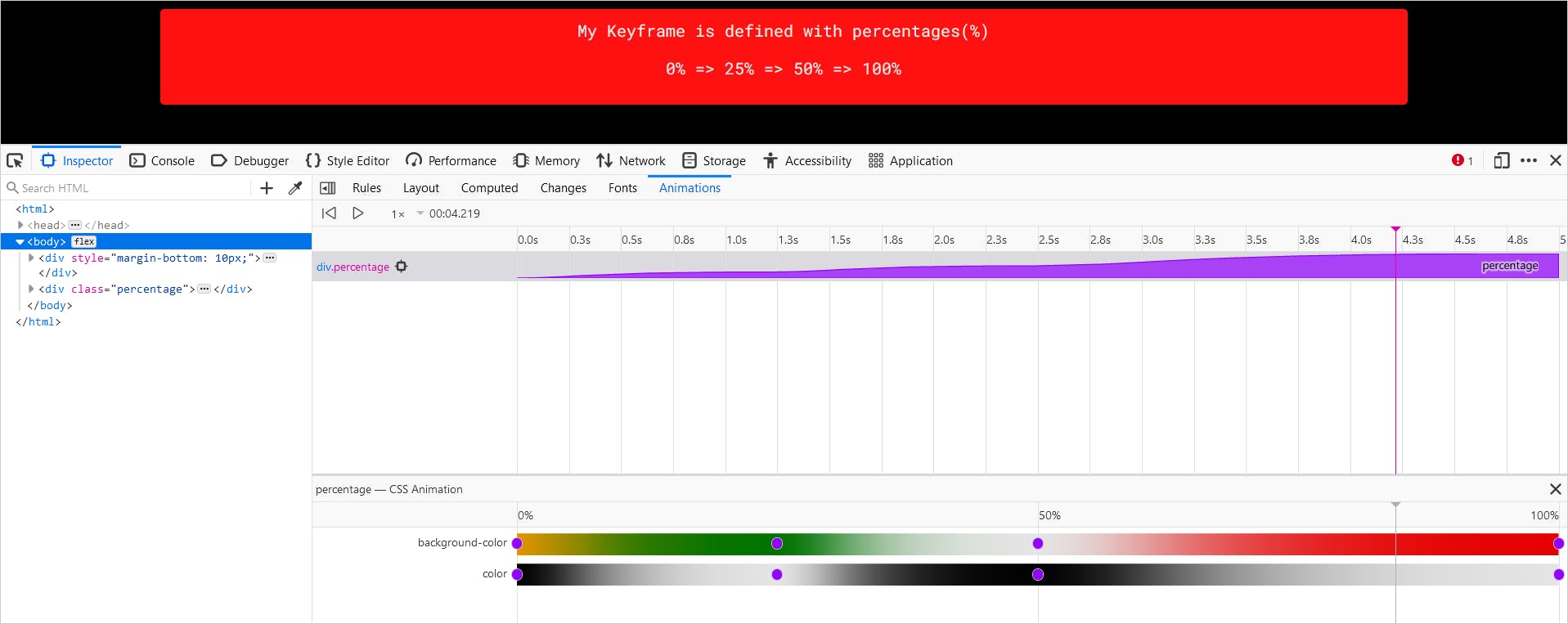Open the Debugger panel
Viewport: 1568px width, 624px height.
pos(249,160)
